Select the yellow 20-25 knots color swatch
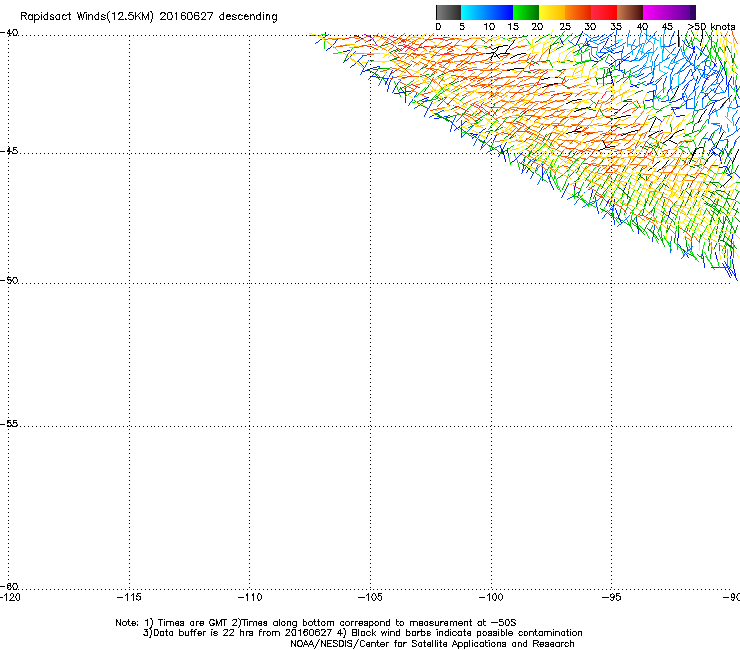 pyautogui.click(x=552, y=12)
